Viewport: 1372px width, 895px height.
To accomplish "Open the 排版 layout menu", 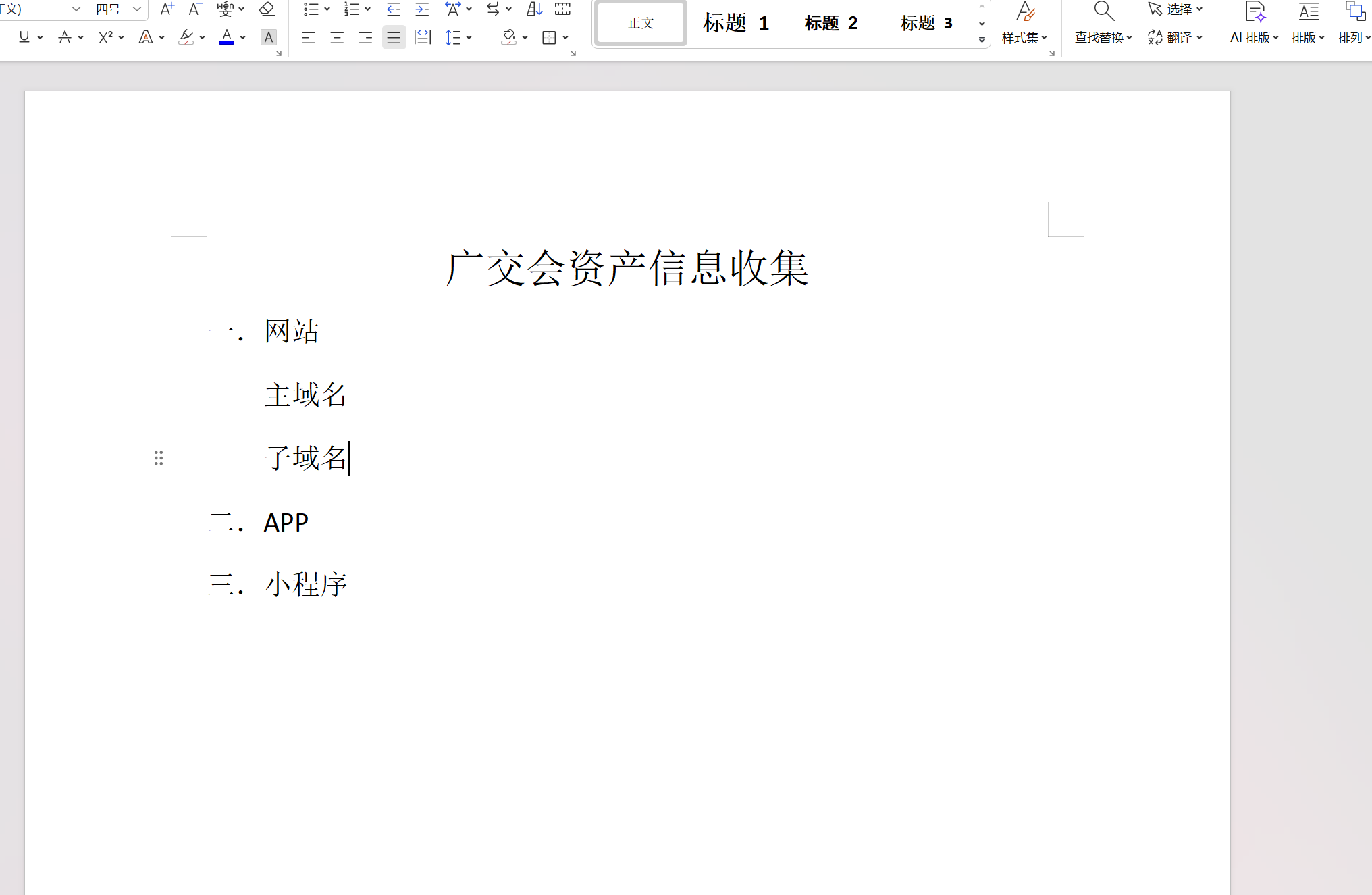I will (x=1308, y=23).
